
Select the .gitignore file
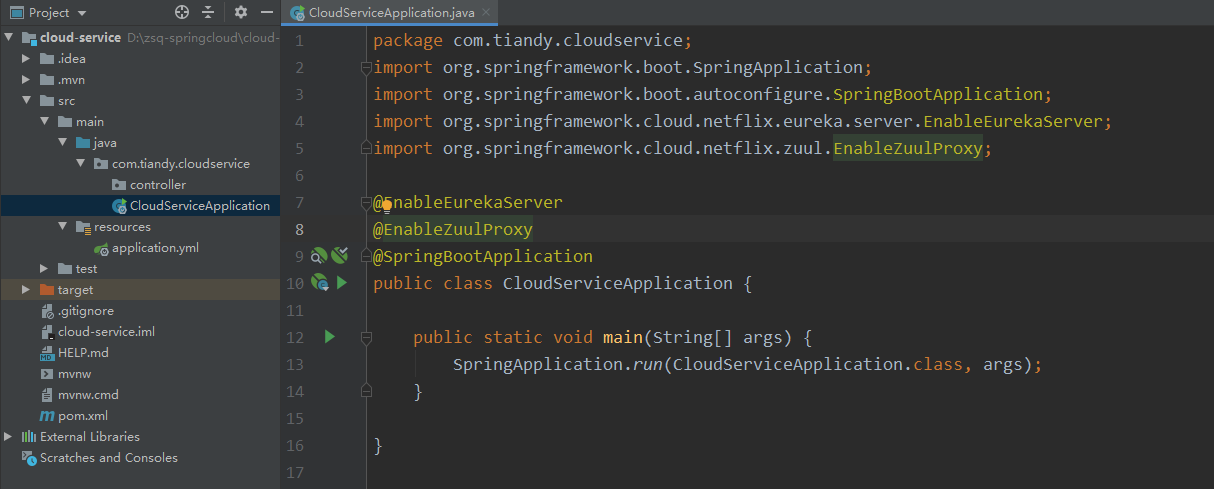[x=85, y=311]
